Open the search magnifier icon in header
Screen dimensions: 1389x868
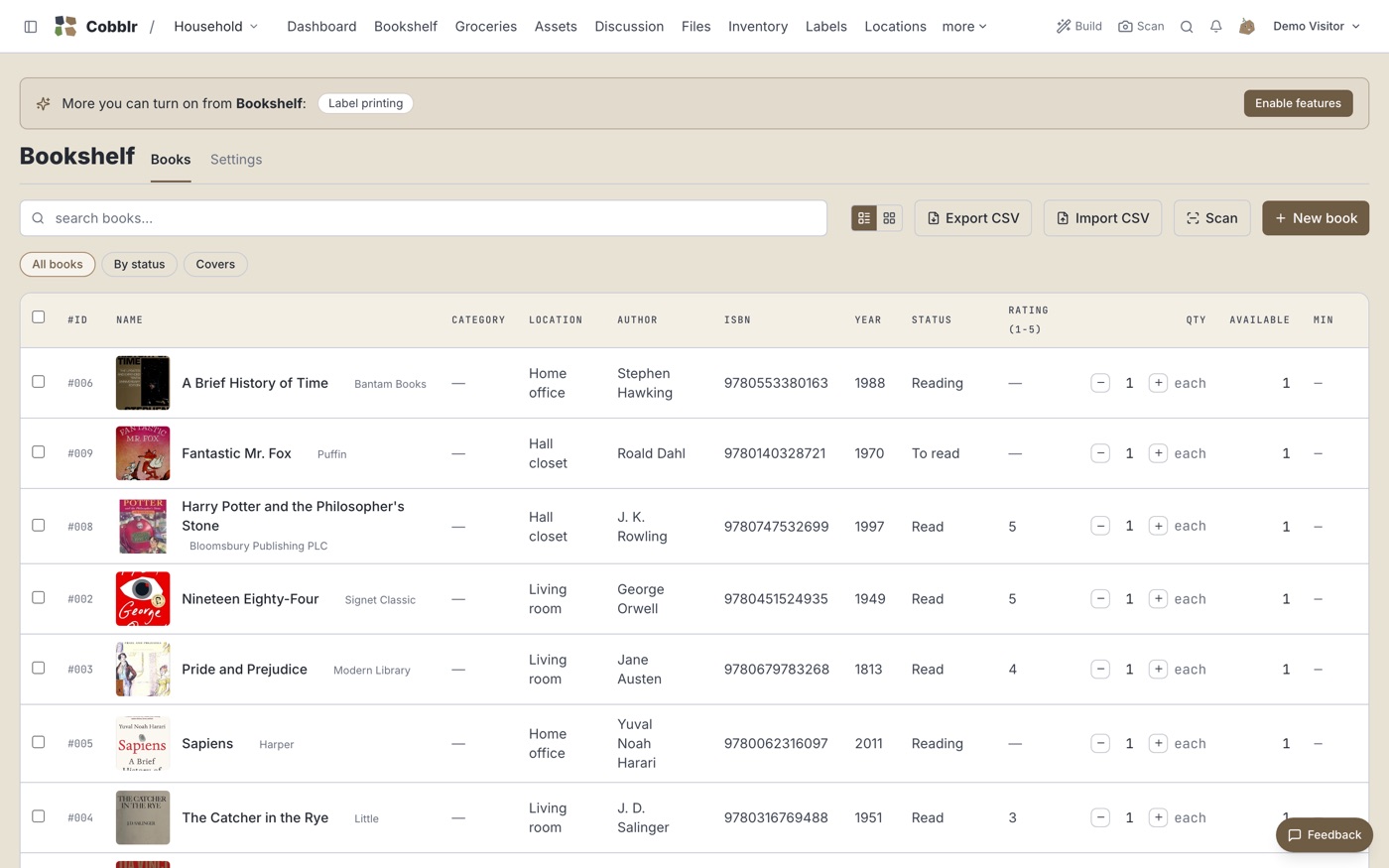(1187, 27)
